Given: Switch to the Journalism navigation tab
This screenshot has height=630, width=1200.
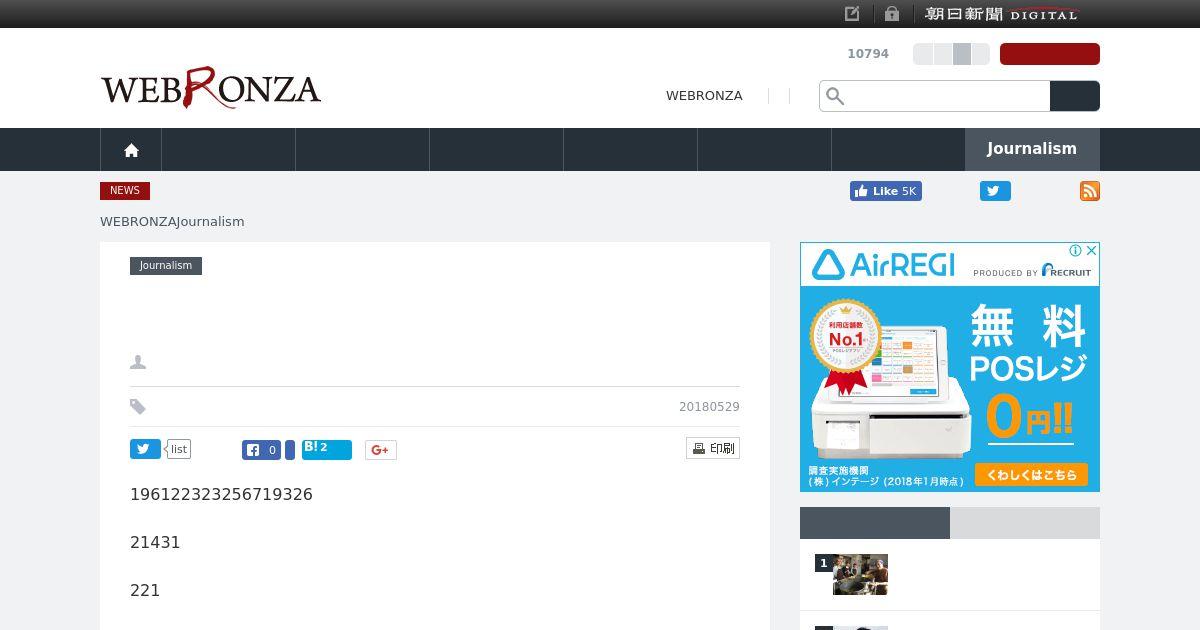Looking at the screenshot, I should [x=1032, y=149].
